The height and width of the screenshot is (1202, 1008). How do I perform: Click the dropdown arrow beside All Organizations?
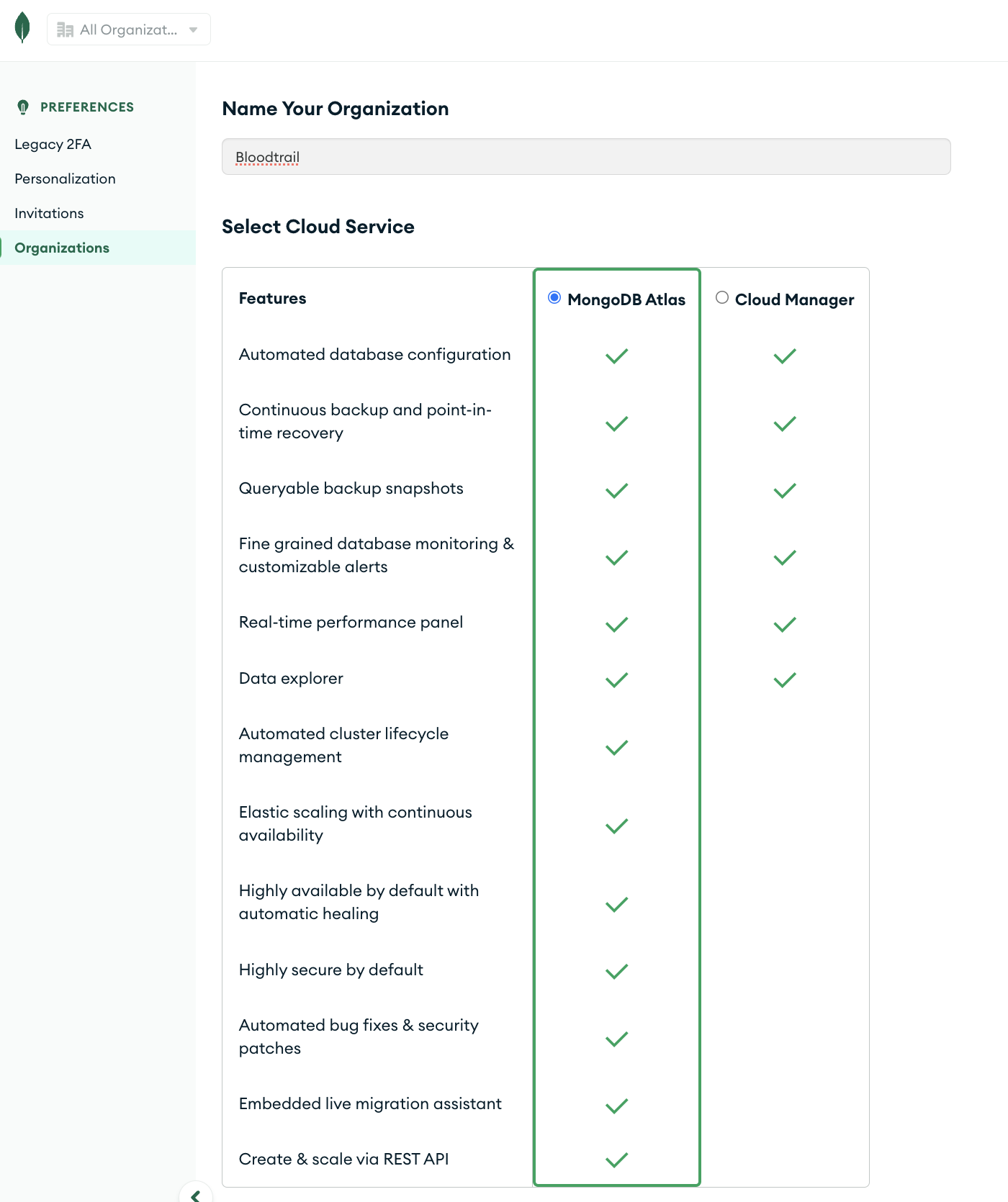193,30
